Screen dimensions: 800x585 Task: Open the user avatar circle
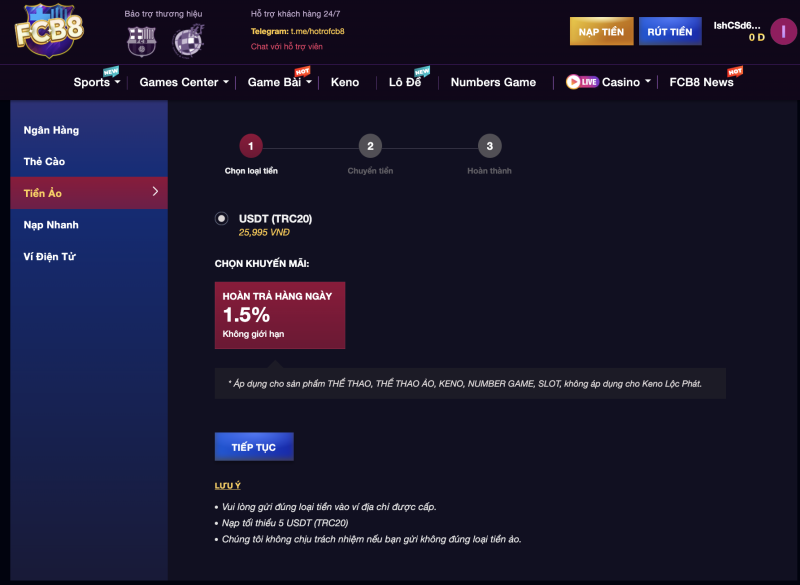pos(783,32)
